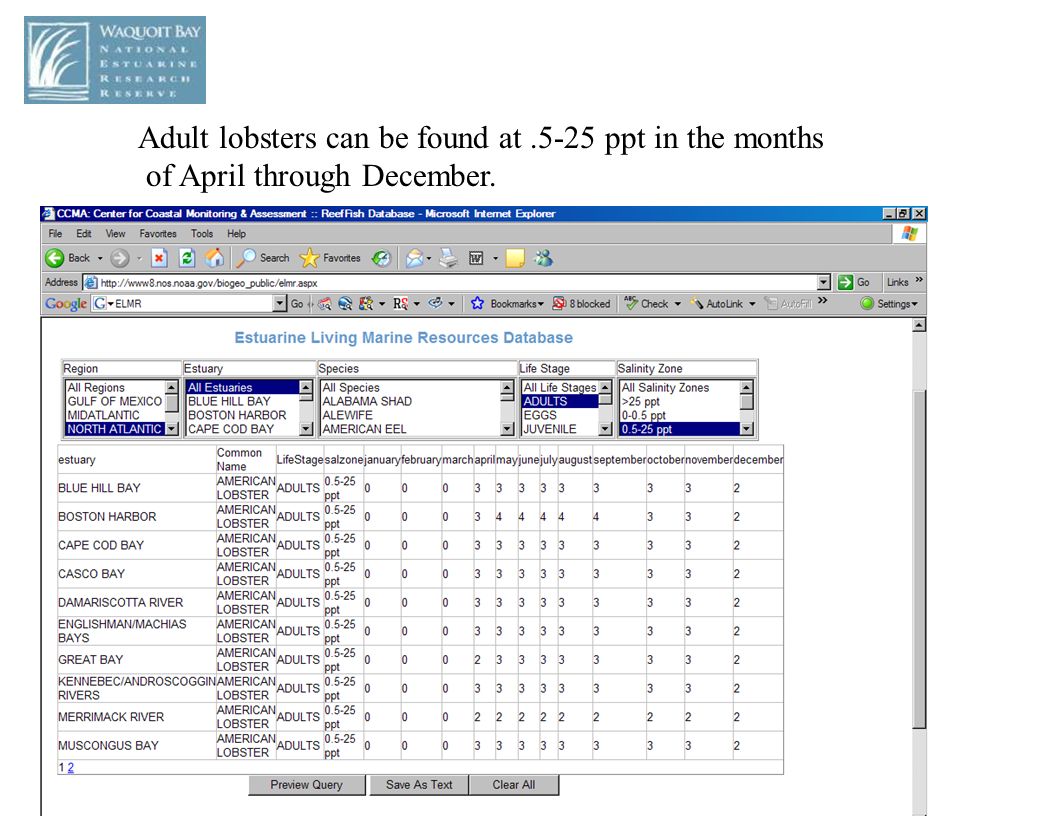Open Favorites with the star icon
1056x816 pixels.
click(x=309, y=258)
